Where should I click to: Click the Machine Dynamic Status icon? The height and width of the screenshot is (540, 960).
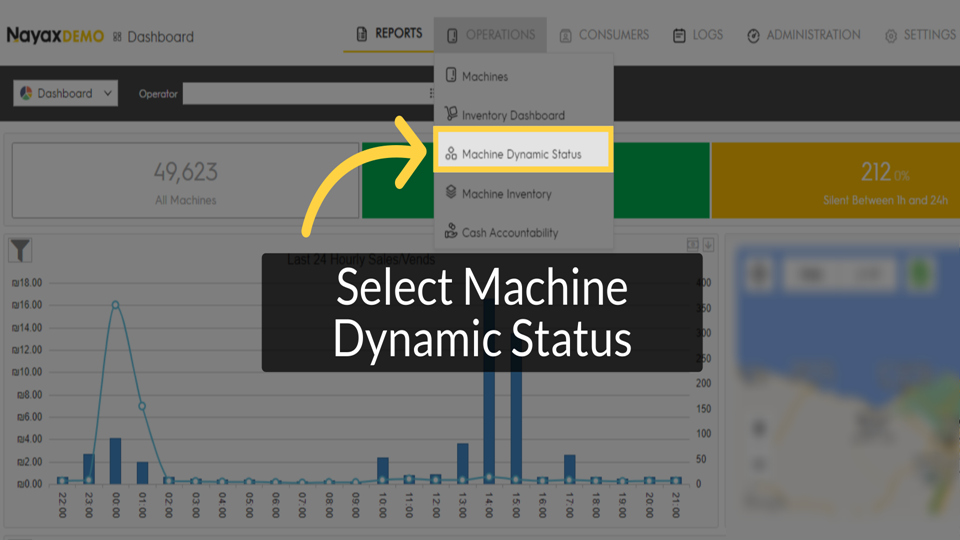451,153
